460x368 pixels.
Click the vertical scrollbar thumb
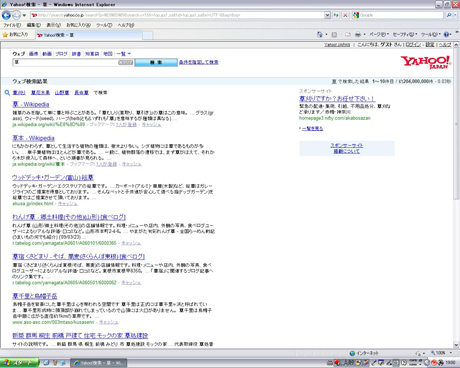(x=456, y=124)
